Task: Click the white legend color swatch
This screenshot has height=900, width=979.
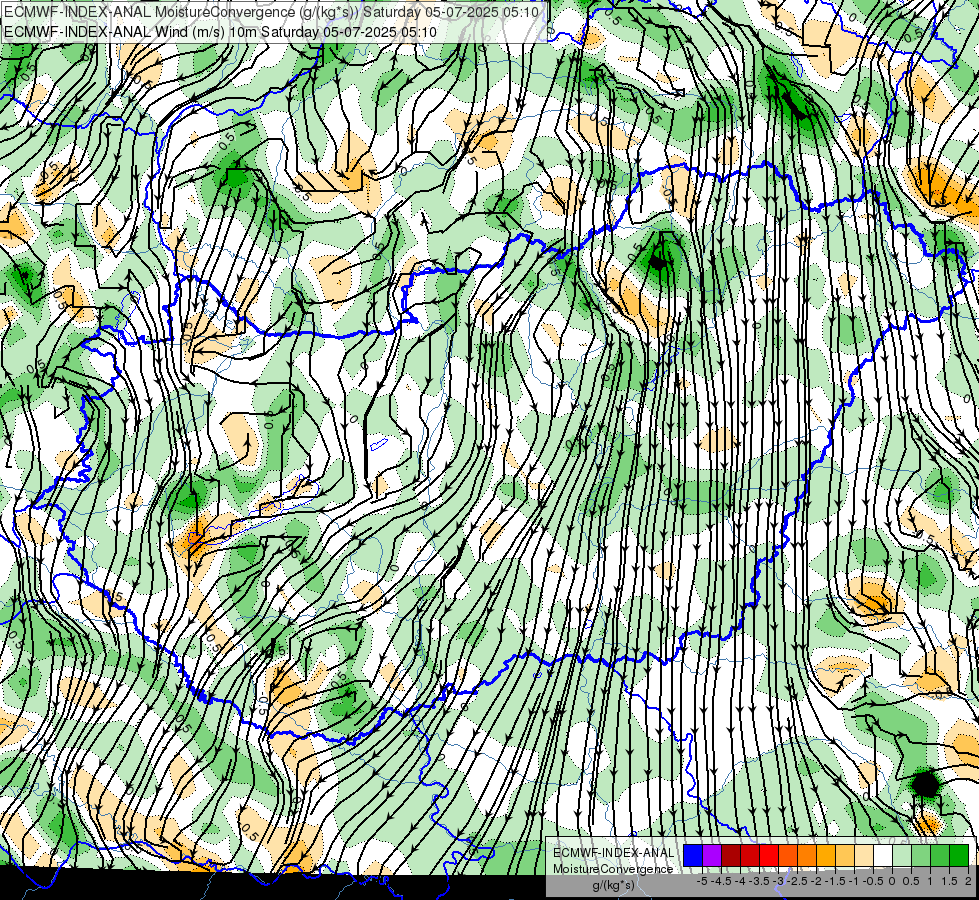Action: pyautogui.click(x=883, y=855)
